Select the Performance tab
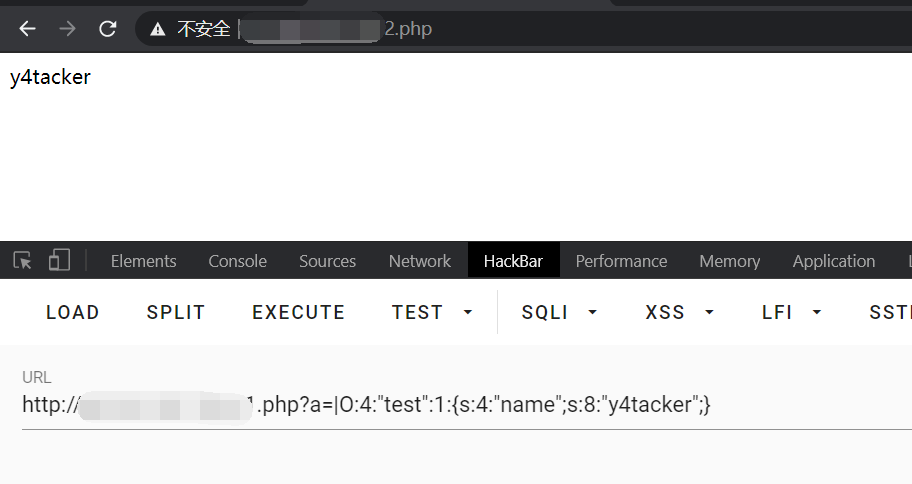This screenshot has height=484, width=912. (621, 261)
